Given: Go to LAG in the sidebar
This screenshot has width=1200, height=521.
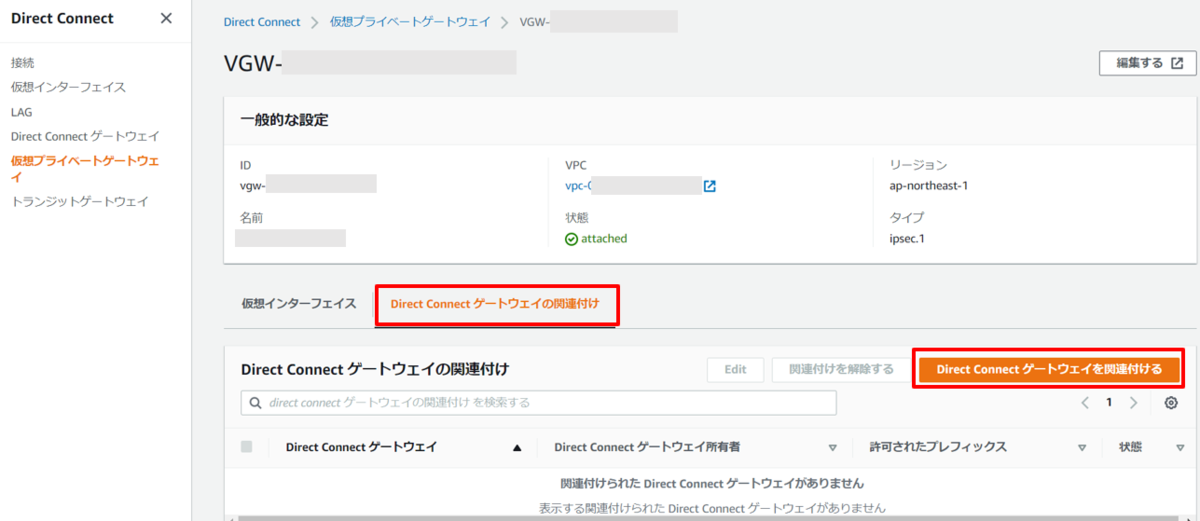Looking at the screenshot, I should 21,112.
